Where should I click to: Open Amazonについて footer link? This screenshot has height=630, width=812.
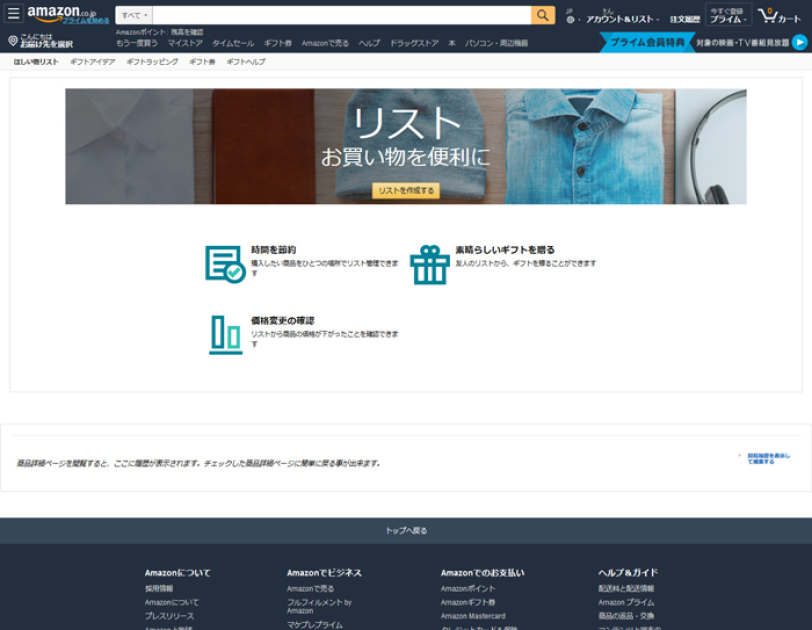click(172, 603)
